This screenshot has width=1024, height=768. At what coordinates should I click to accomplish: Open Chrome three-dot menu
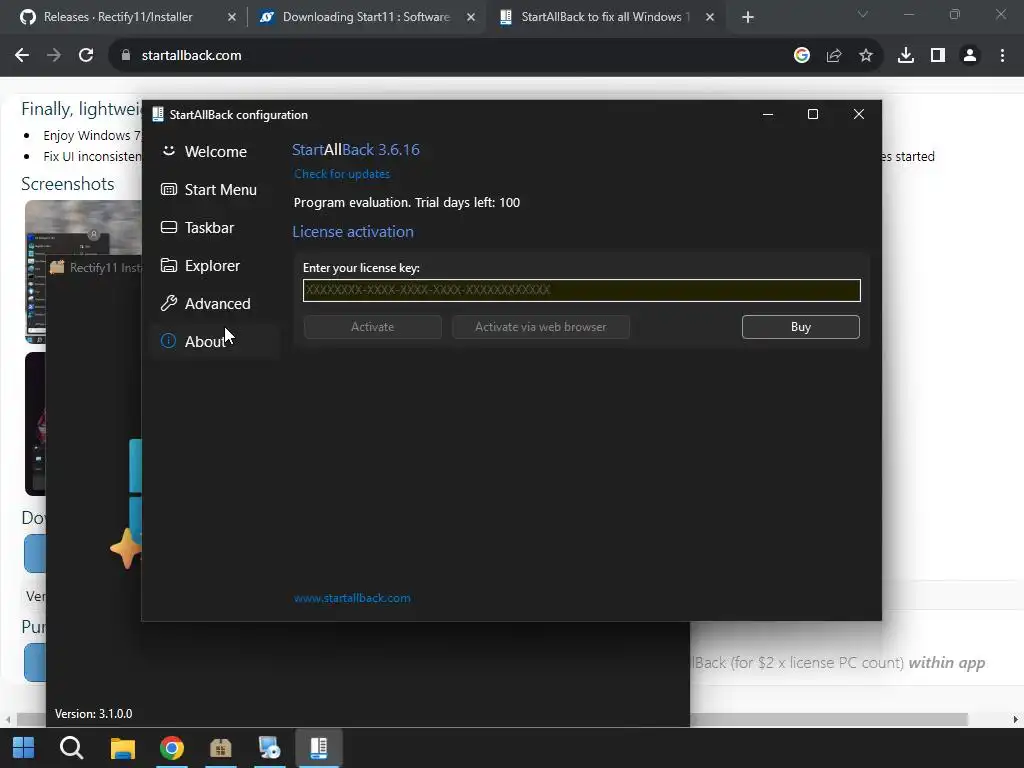[x=1002, y=56]
